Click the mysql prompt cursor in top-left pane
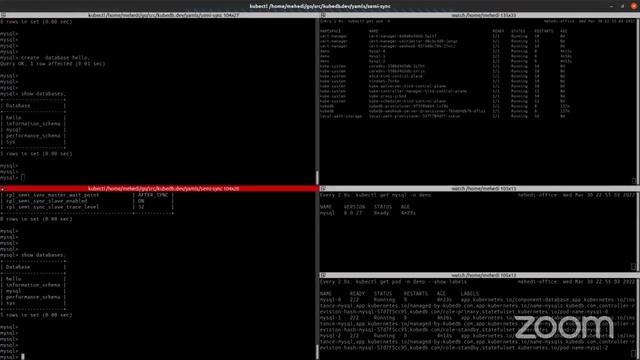Image resolution: width=640 pixels, height=360 pixels. pyautogui.click(x=23, y=178)
